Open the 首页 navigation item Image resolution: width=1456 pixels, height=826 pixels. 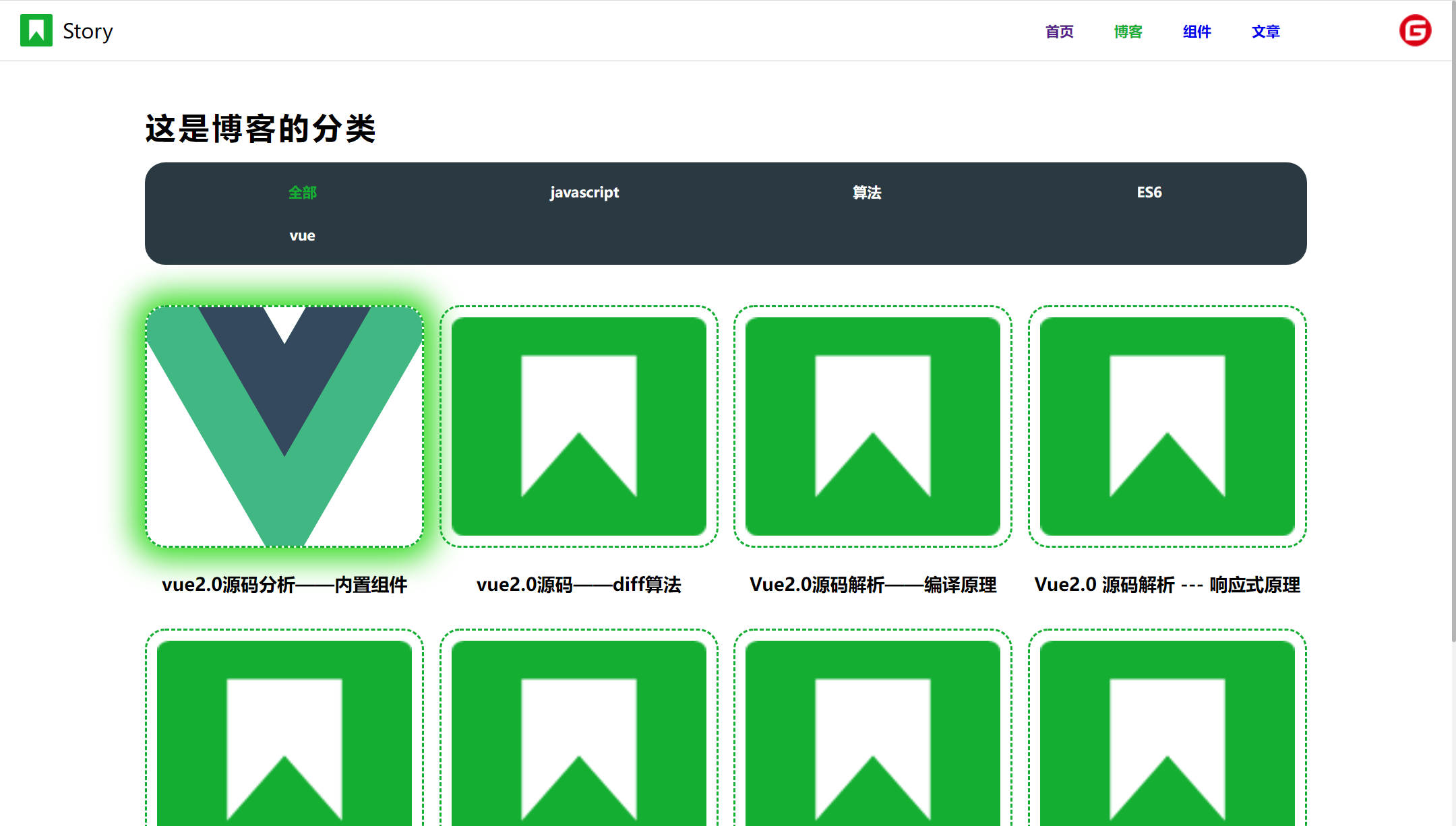tap(1059, 31)
